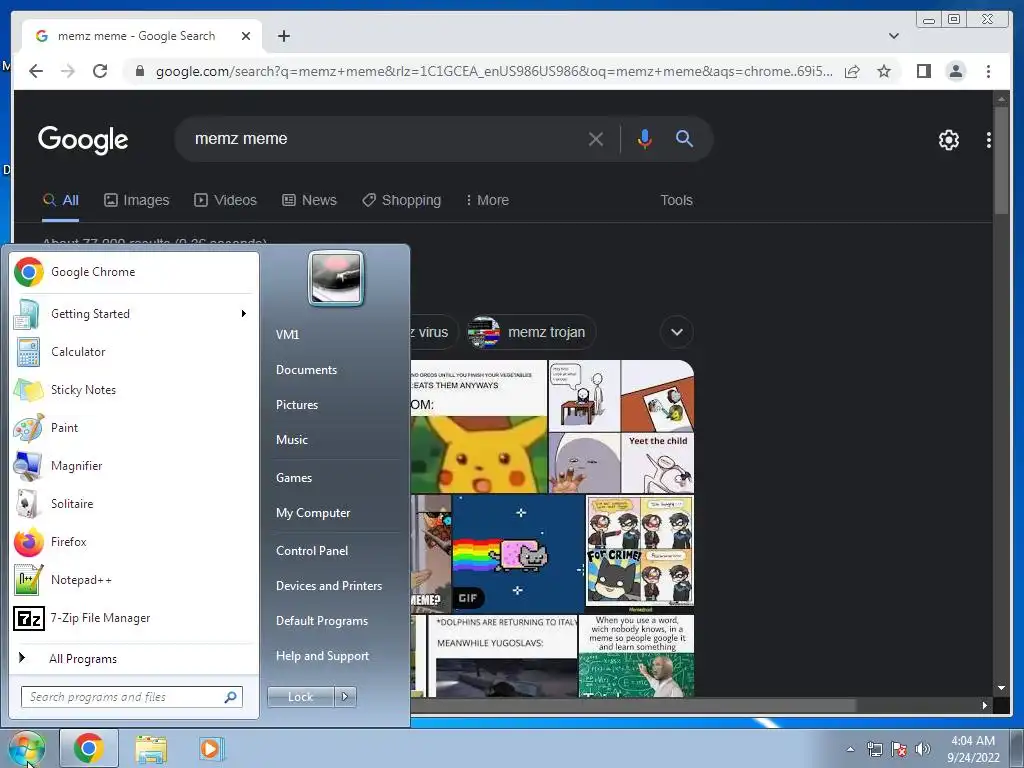Switch to Videos results tab

coord(225,200)
